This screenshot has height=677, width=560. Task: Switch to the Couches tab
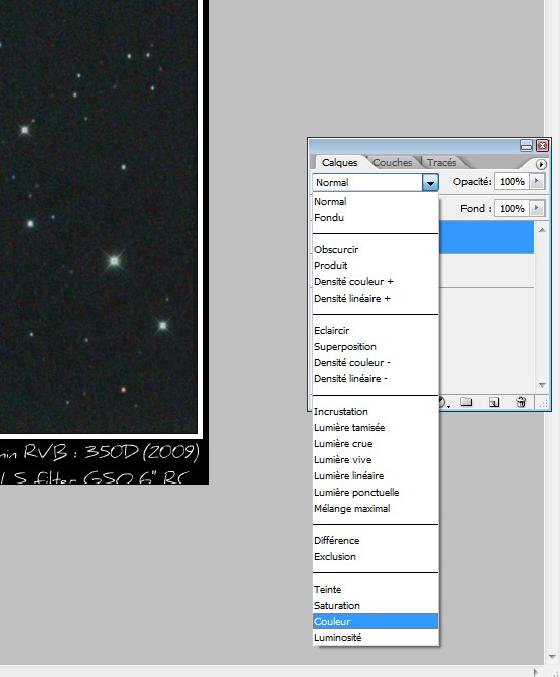[392, 163]
